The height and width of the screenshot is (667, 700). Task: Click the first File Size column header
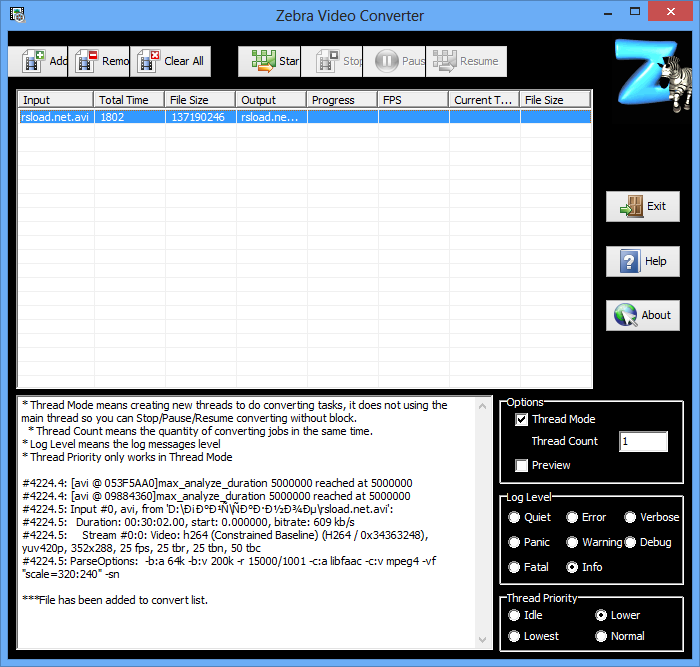pyautogui.click(x=200, y=100)
